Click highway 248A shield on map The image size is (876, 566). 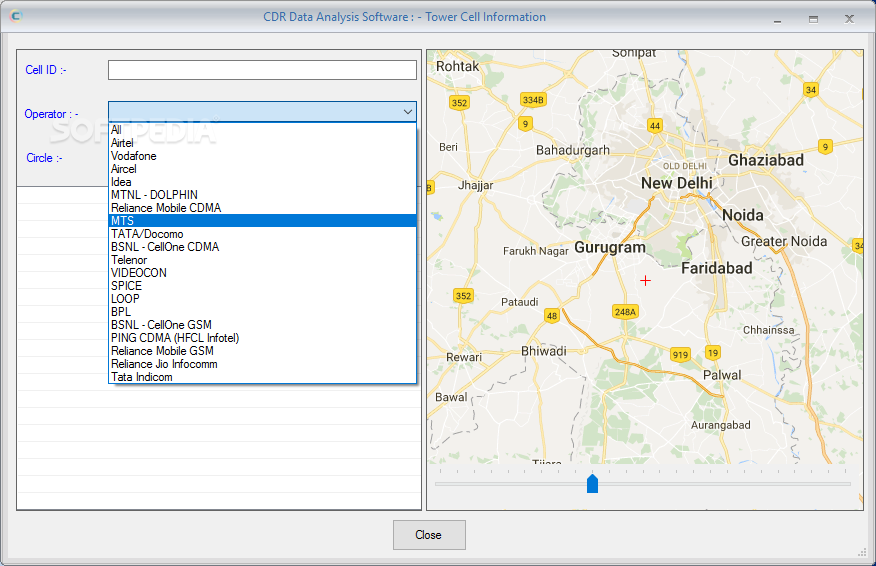click(x=625, y=312)
